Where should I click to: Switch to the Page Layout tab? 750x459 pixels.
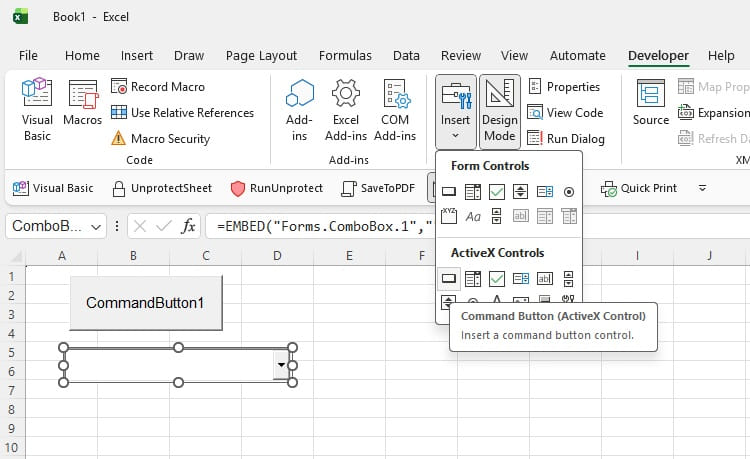pyautogui.click(x=261, y=56)
